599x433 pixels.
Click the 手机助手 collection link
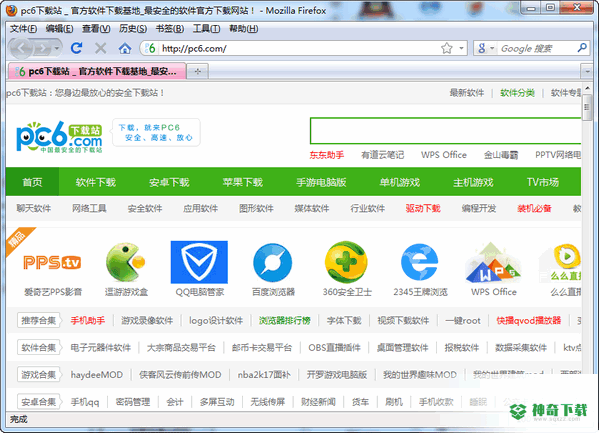tap(87, 320)
